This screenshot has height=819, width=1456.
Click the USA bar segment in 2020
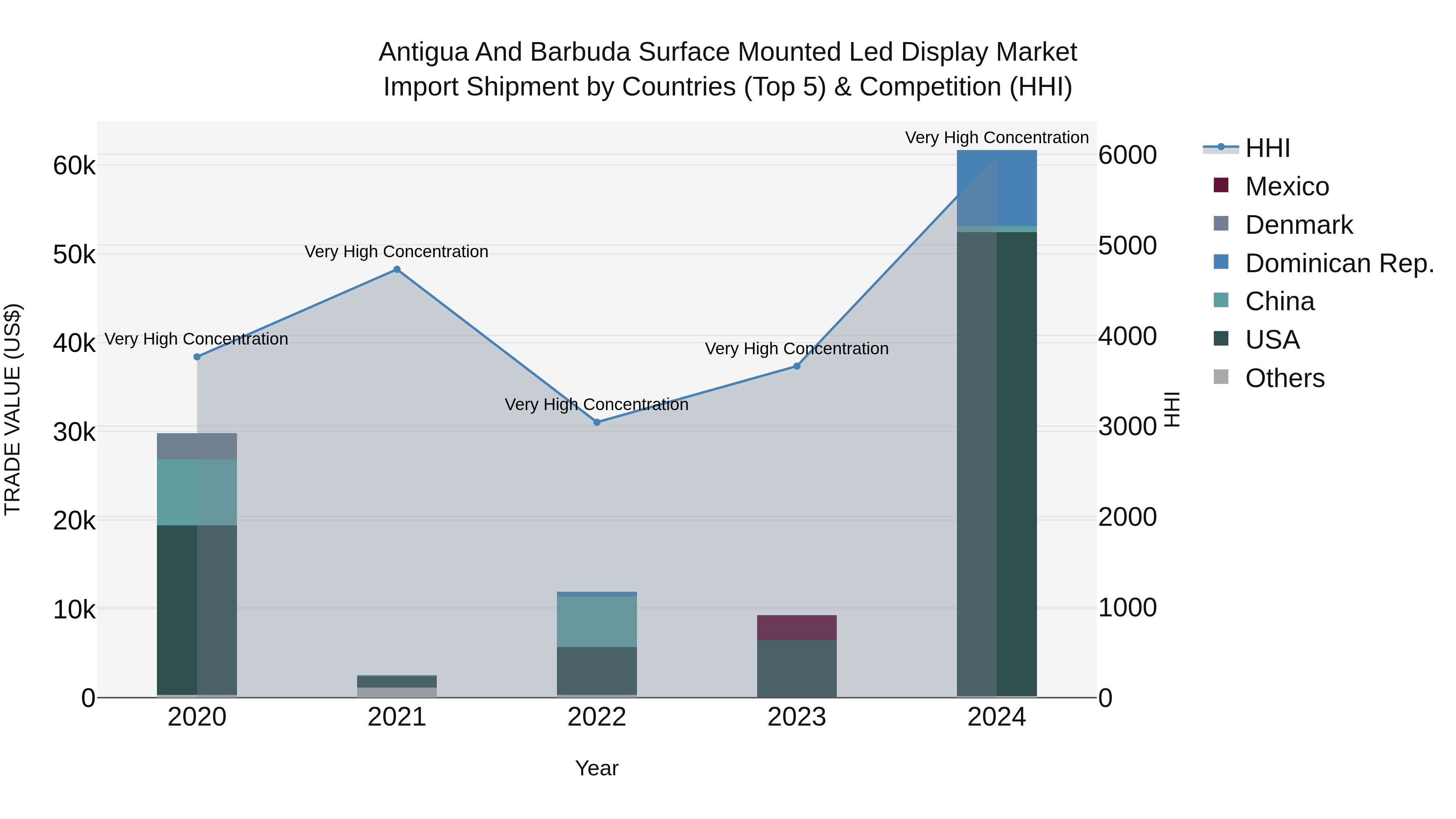click(197, 610)
